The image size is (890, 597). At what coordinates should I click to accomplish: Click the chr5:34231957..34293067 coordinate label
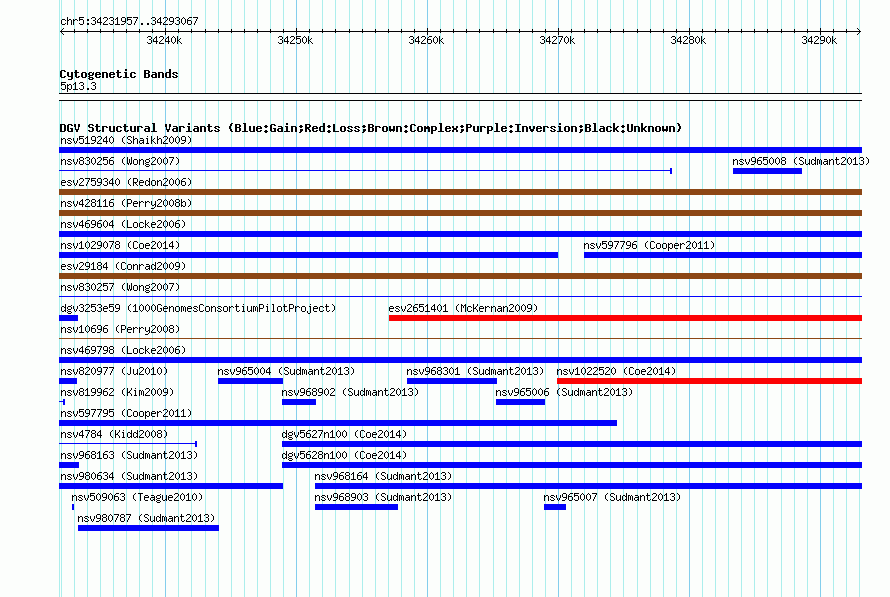[x=129, y=21]
